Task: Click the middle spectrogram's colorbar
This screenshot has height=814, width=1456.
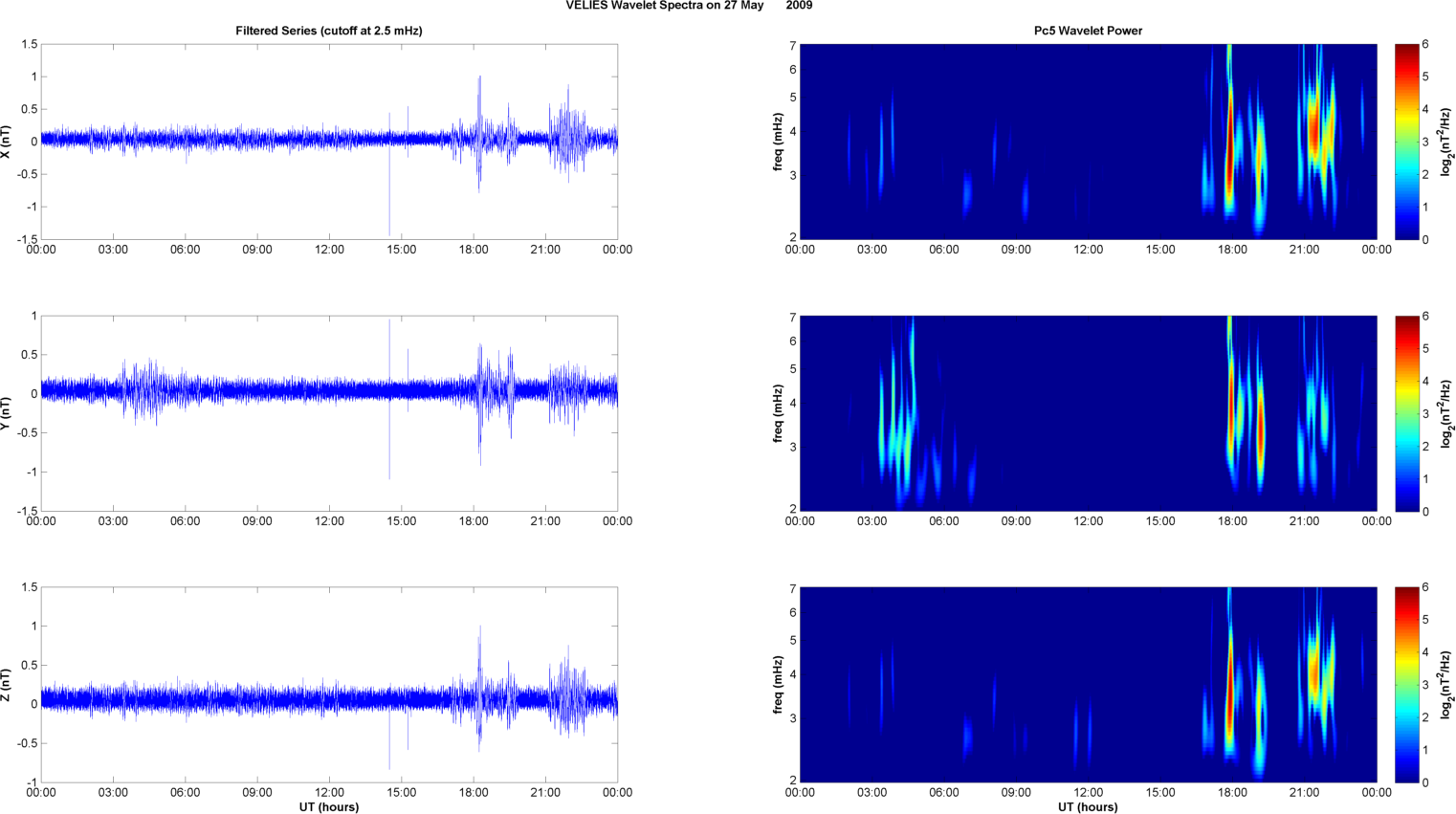Action: [1406, 413]
